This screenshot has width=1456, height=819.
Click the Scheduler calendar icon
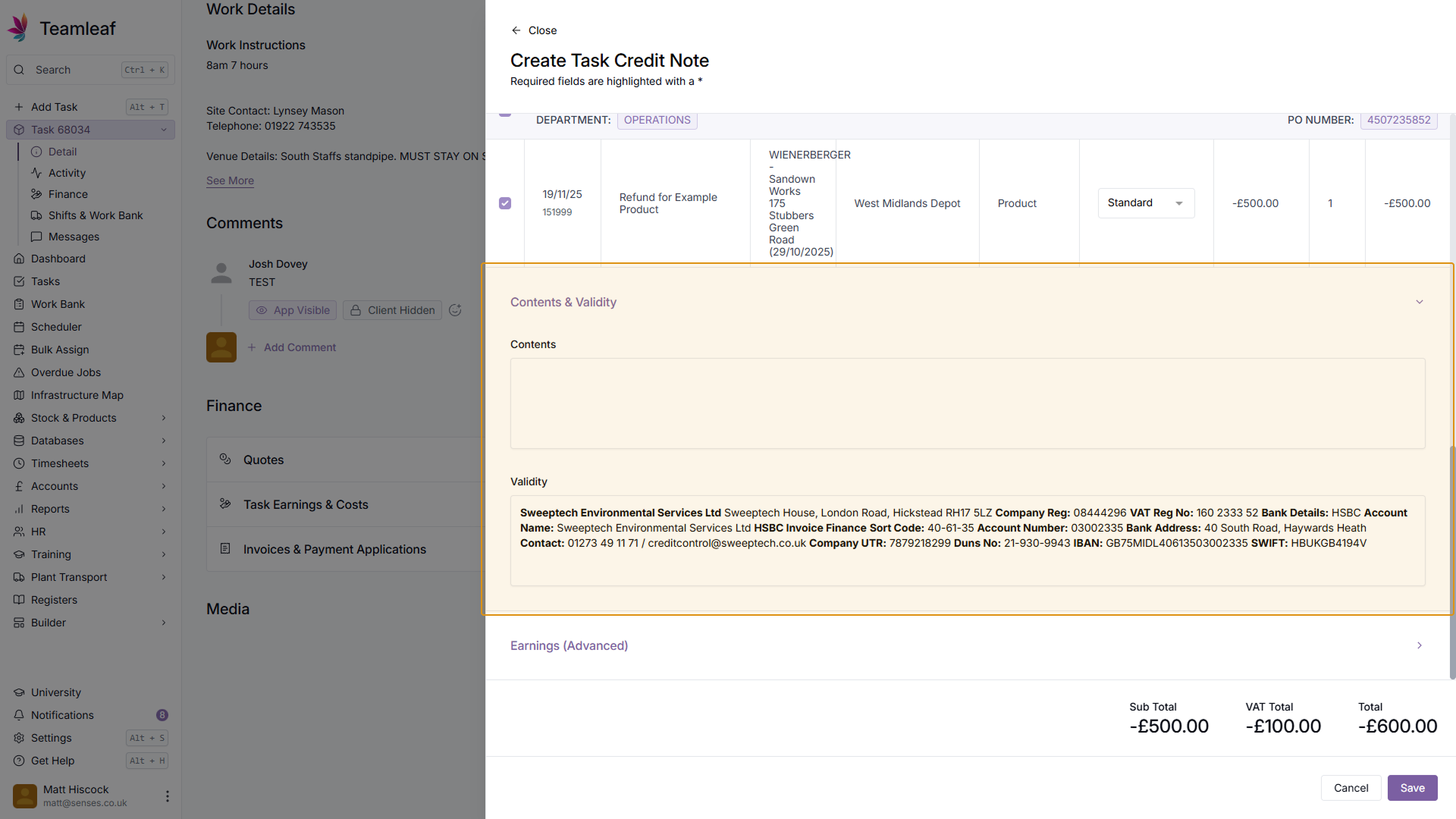[19, 327]
